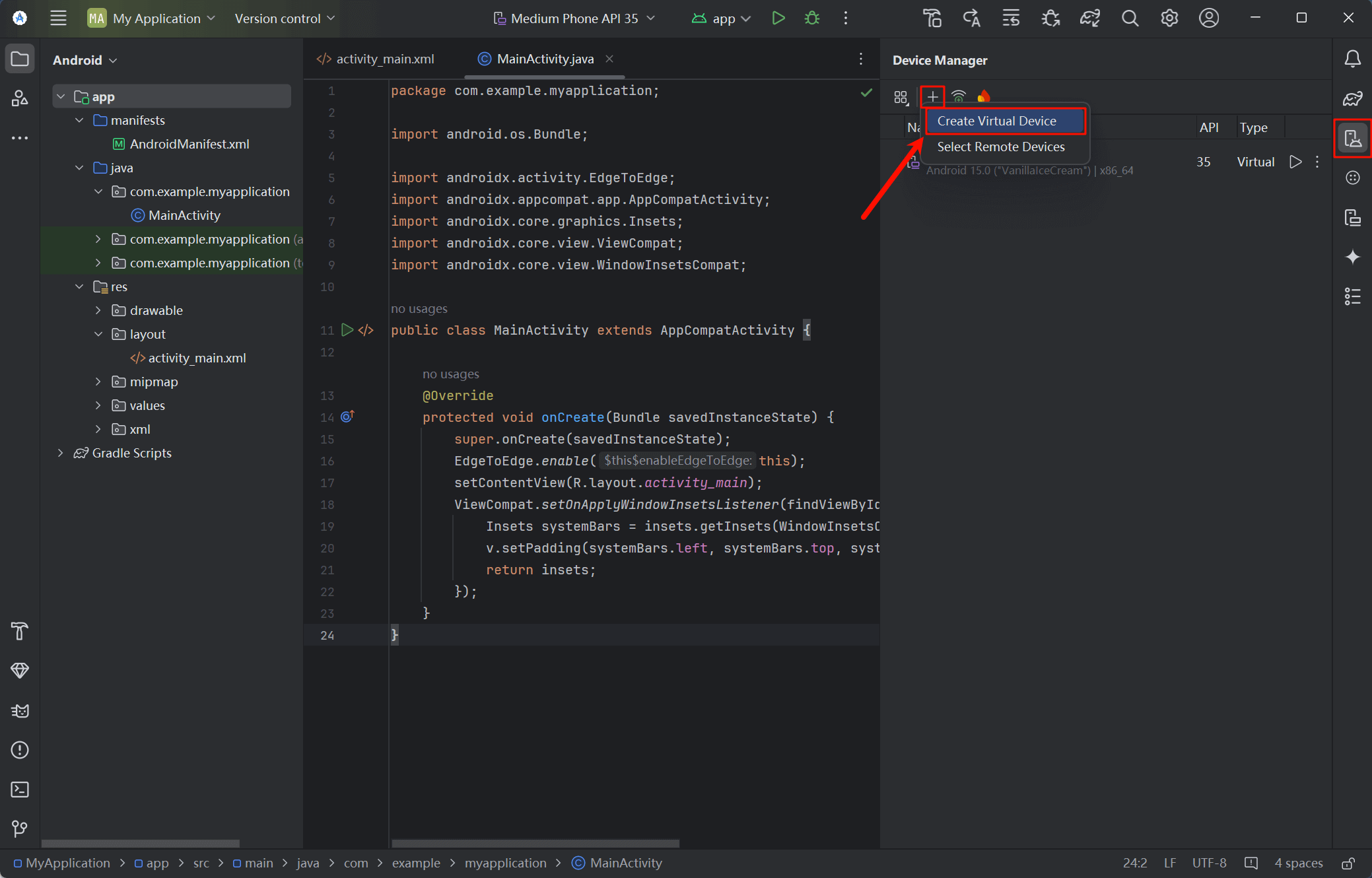This screenshot has height=878, width=1372.
Task: Click the Type column header
Action: pos(1253,127)
